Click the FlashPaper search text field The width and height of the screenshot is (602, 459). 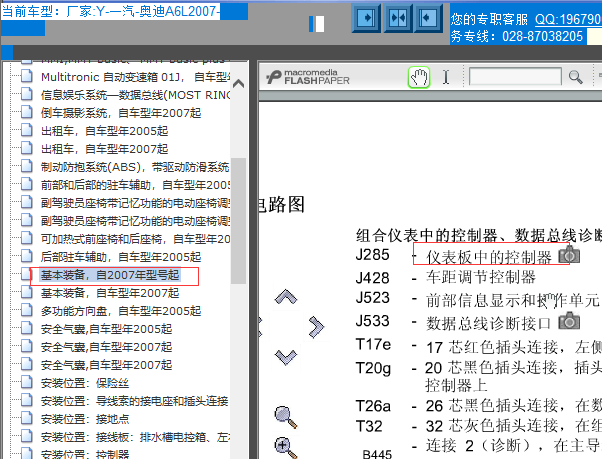point(515,77)
